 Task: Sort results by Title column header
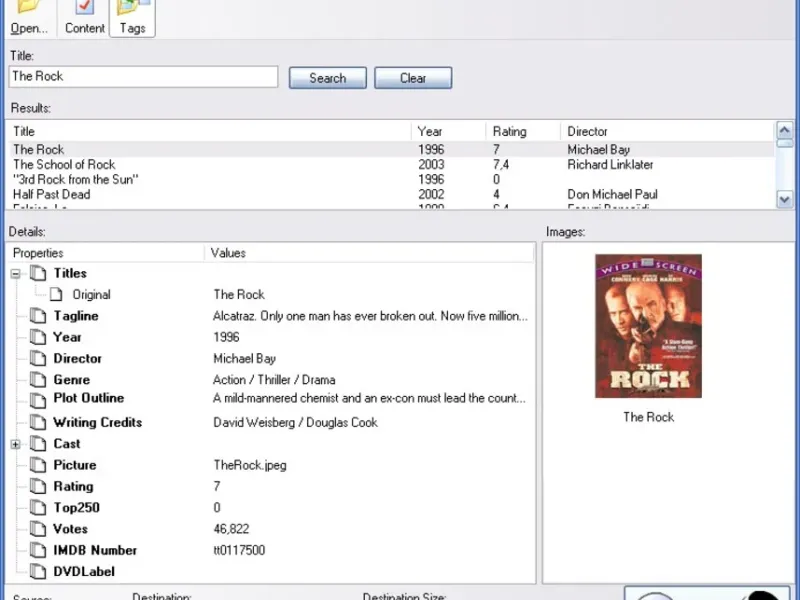[209, 131]
